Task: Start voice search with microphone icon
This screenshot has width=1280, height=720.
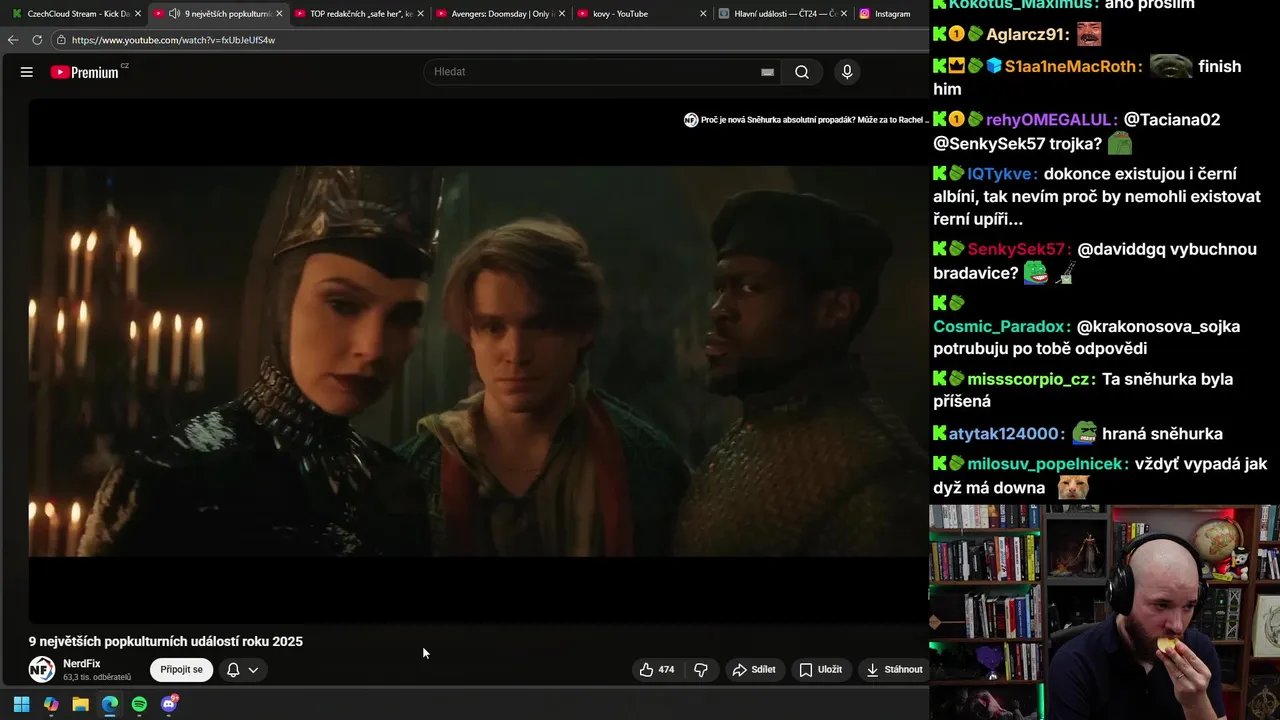Action: click(847, 72)
